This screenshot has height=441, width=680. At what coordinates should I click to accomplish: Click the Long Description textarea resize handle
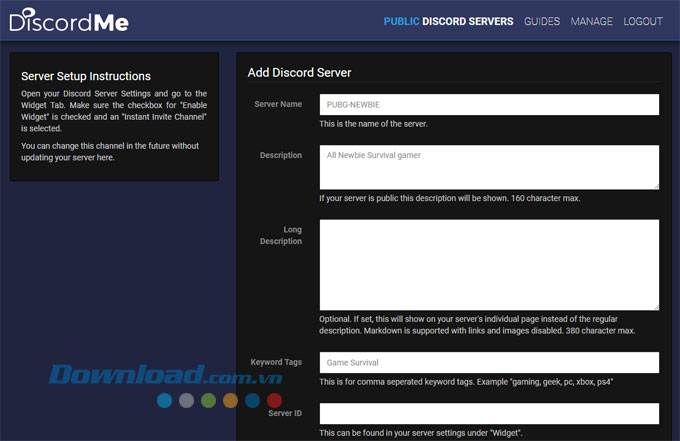(x=656, y=307)
